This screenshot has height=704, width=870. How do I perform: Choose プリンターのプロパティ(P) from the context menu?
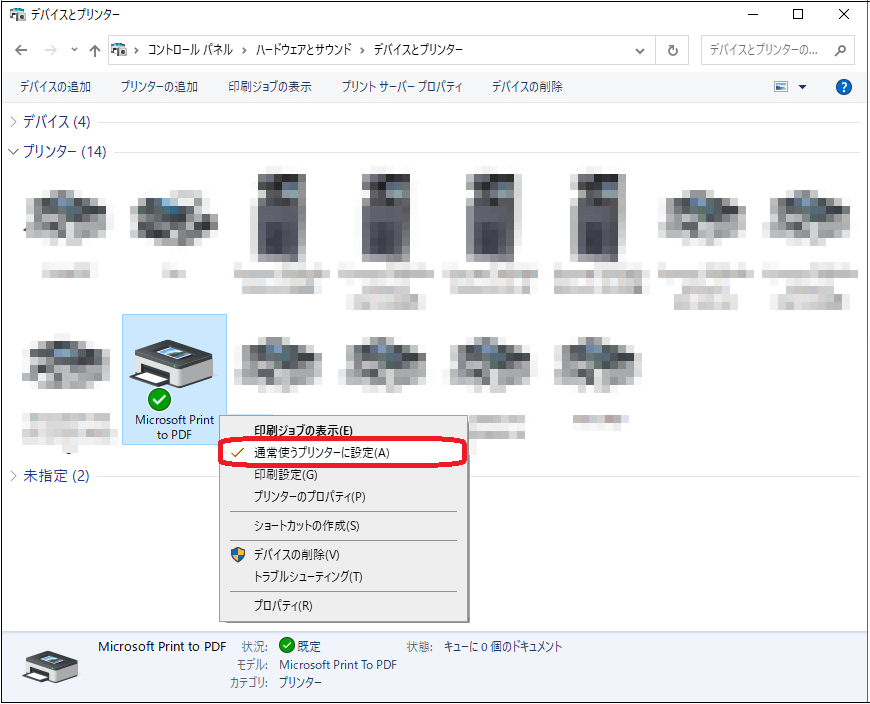click(309, 496)
